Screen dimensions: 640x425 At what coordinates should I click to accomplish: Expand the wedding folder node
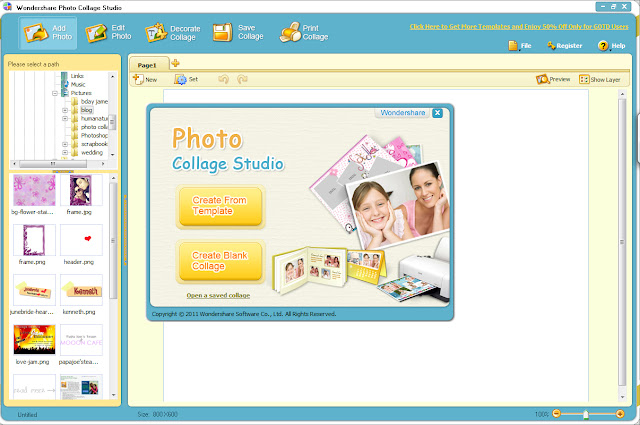click(x=65, y=153)
